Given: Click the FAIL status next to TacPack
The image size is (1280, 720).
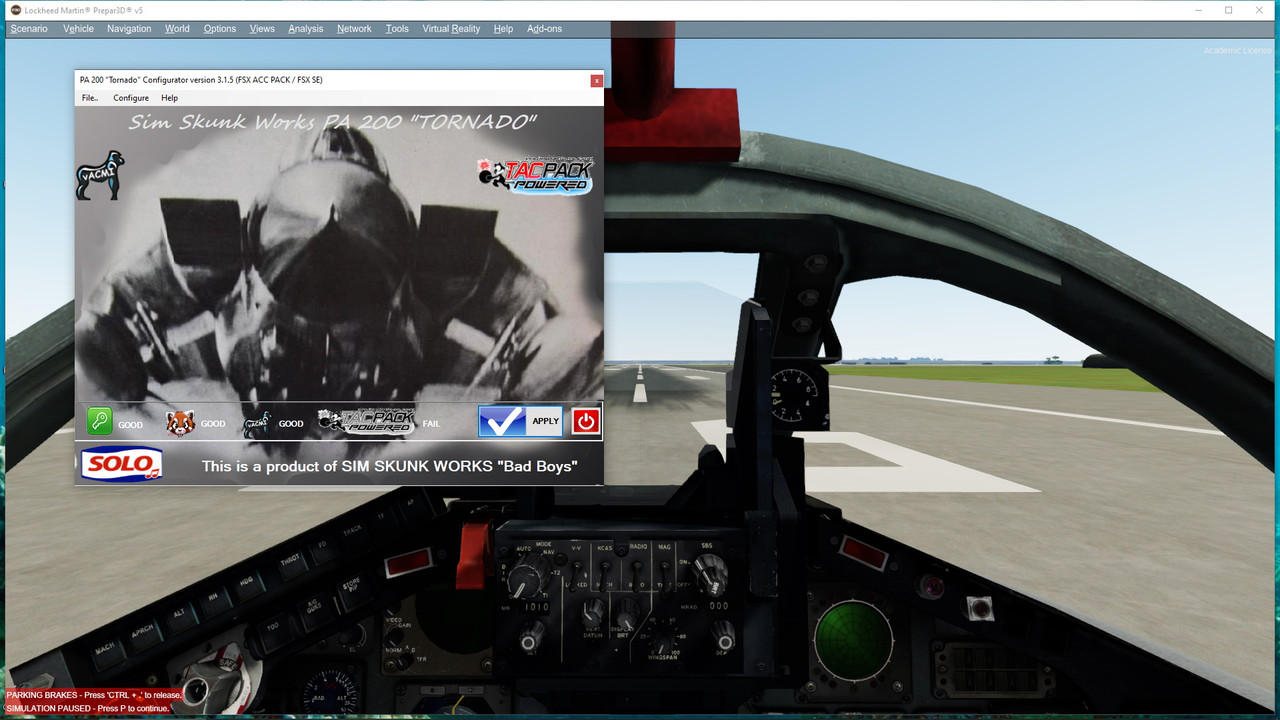Looking at the screenshot, I should 431,424.
